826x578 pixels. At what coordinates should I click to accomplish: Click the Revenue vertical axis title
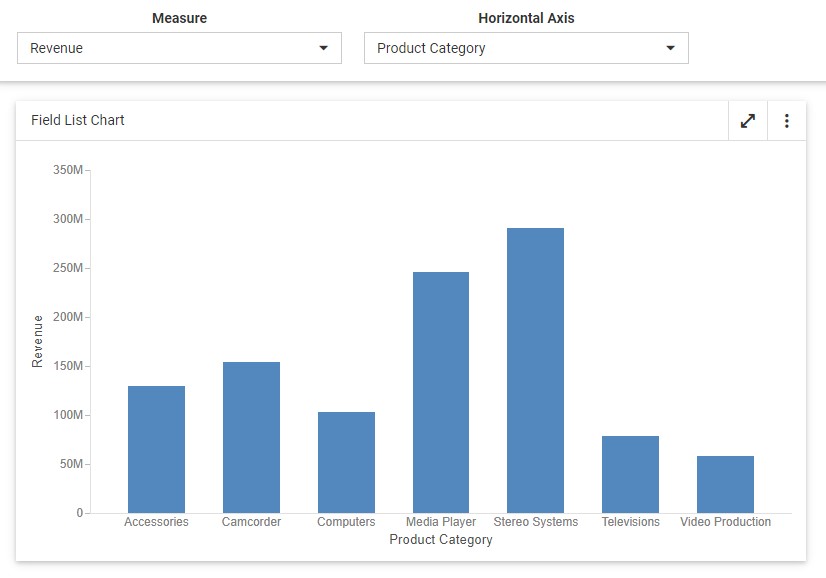point(38,341)
